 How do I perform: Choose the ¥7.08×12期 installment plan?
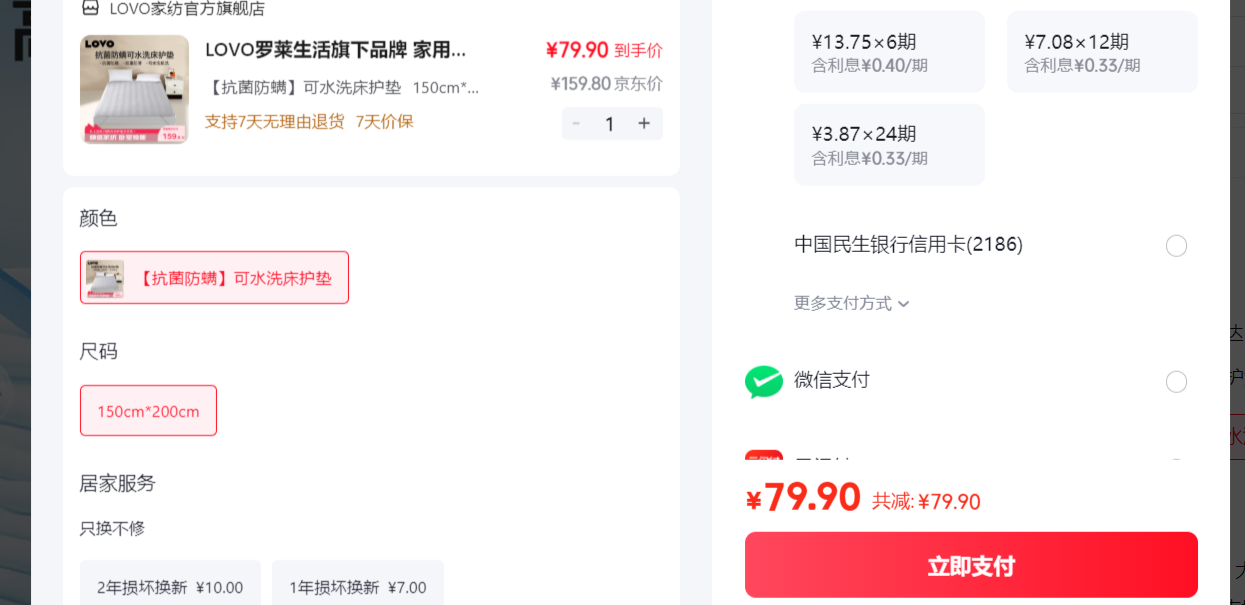tap(1102, 52)
